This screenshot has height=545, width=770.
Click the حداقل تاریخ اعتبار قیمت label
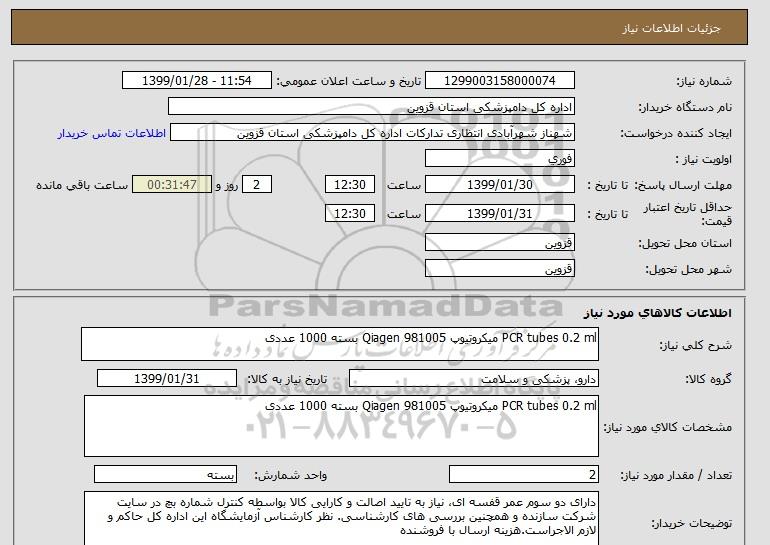coord(688,214)
